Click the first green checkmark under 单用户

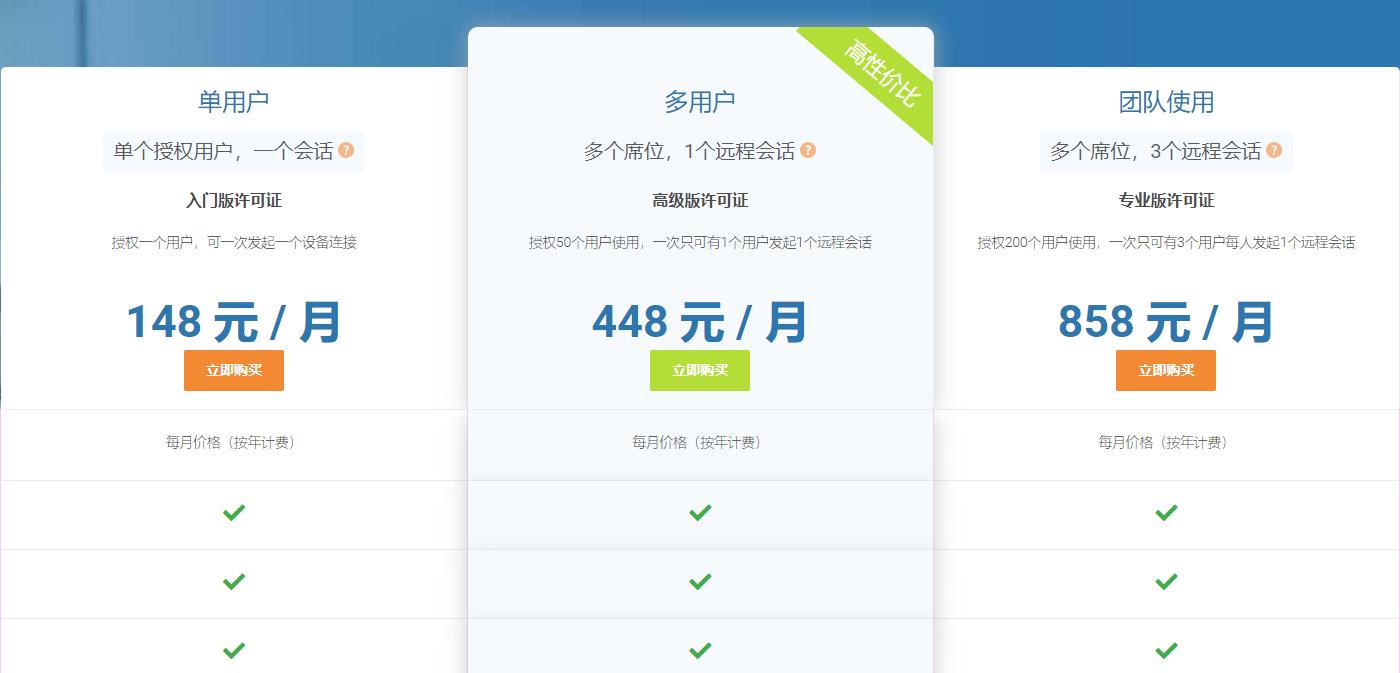pyautogui.click(x=233, y=512)
